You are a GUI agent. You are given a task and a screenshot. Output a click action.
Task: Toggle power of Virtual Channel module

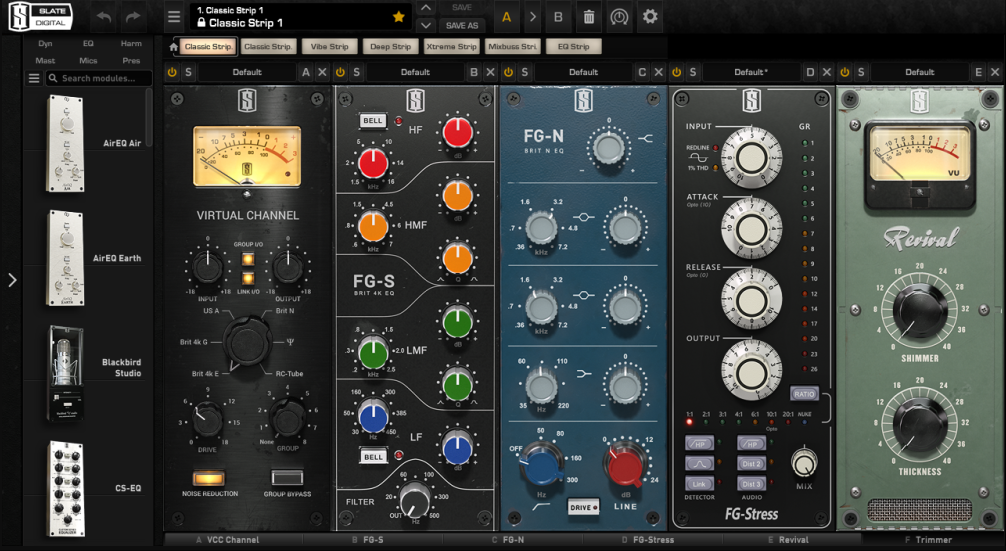(172, 72)
